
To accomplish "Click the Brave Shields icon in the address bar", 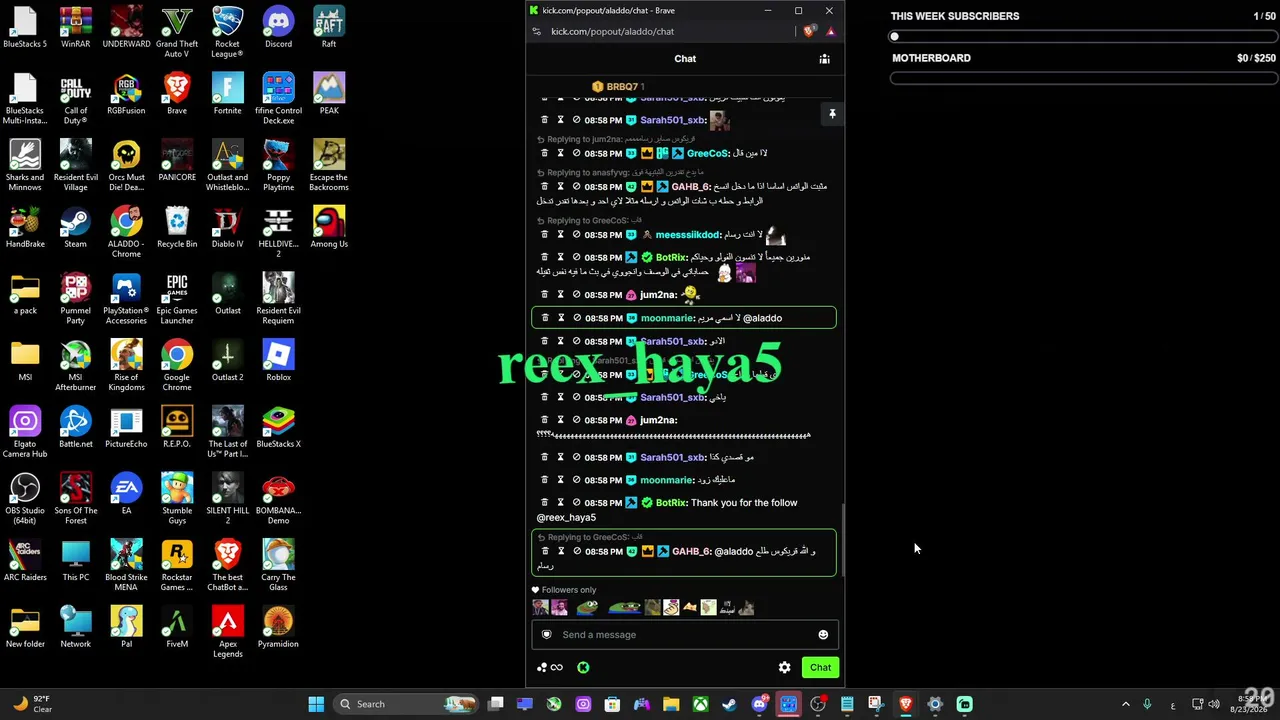I will (x=809, y=32).
